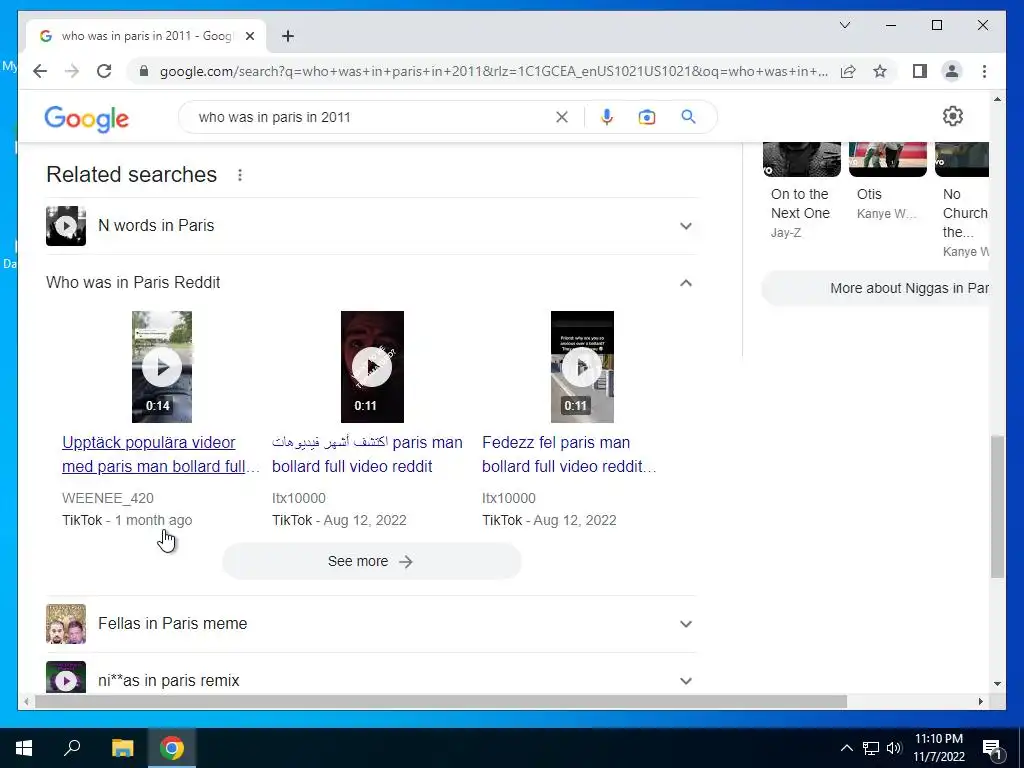
Task: View site information via padlock icon
Action: click(144, 71)
